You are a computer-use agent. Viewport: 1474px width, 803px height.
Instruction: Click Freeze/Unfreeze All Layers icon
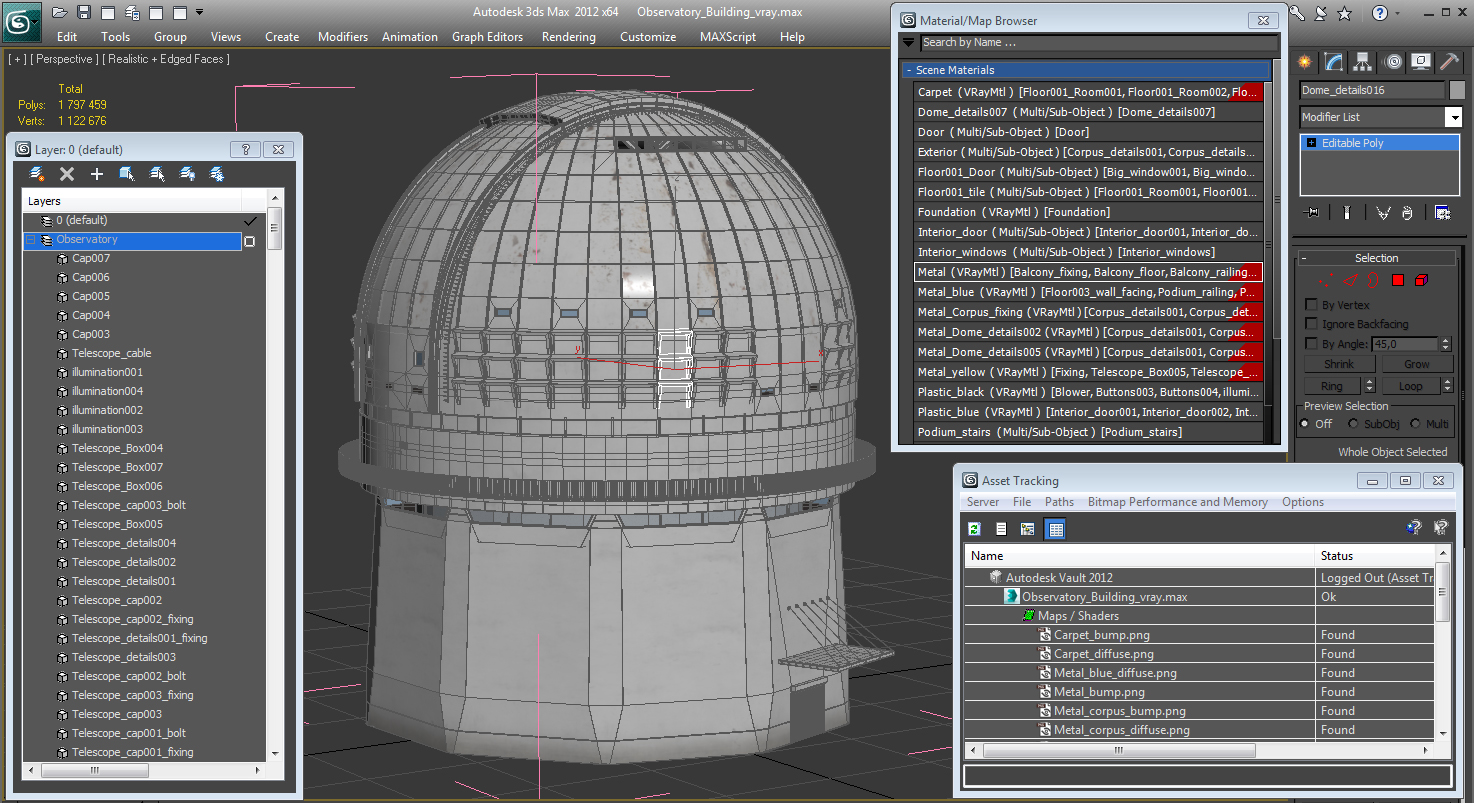tap(217, 174)
